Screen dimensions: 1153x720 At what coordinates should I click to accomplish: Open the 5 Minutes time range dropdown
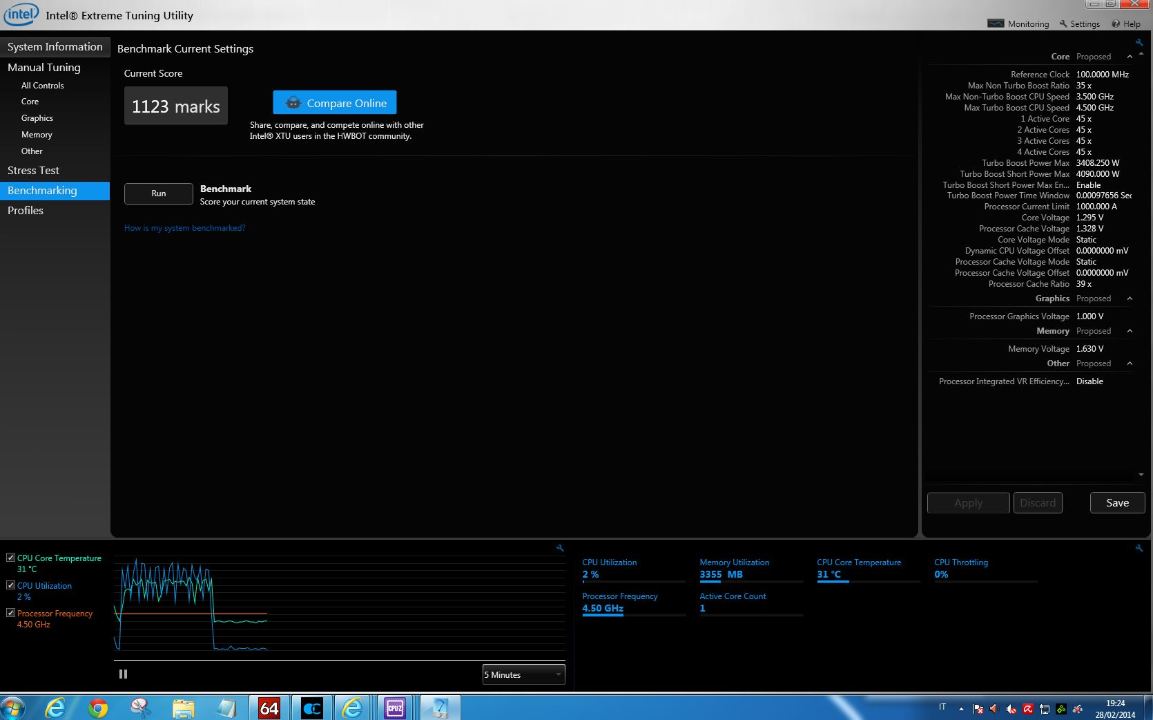524,674
